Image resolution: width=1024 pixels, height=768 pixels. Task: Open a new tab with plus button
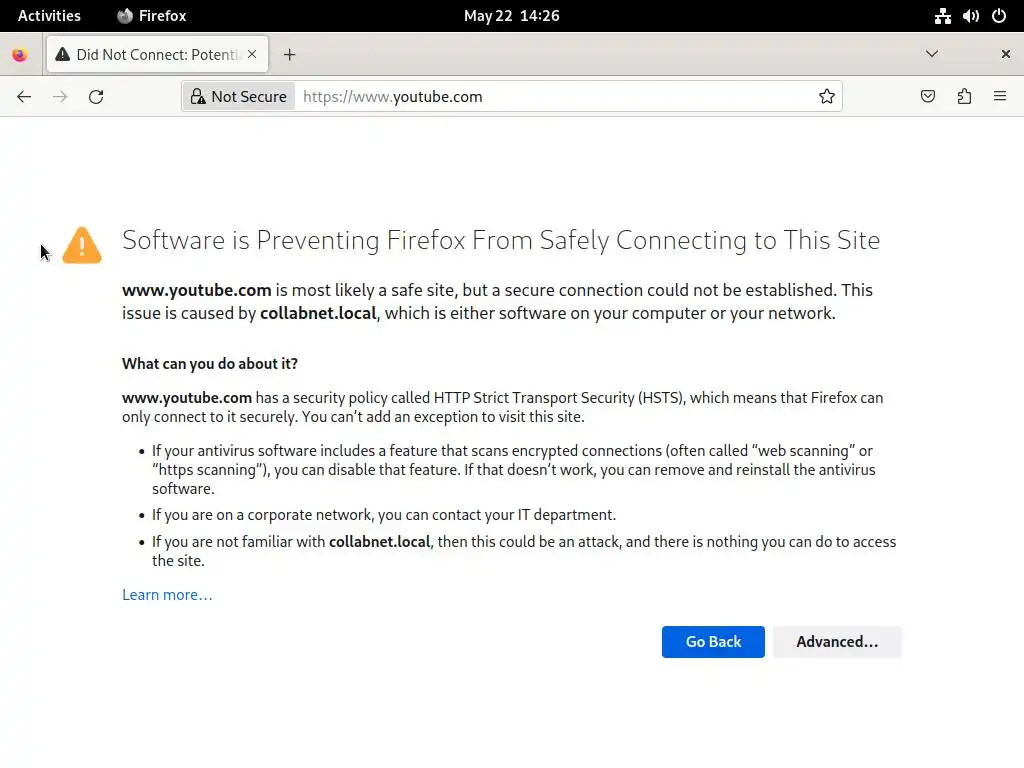tap(289, 55)
